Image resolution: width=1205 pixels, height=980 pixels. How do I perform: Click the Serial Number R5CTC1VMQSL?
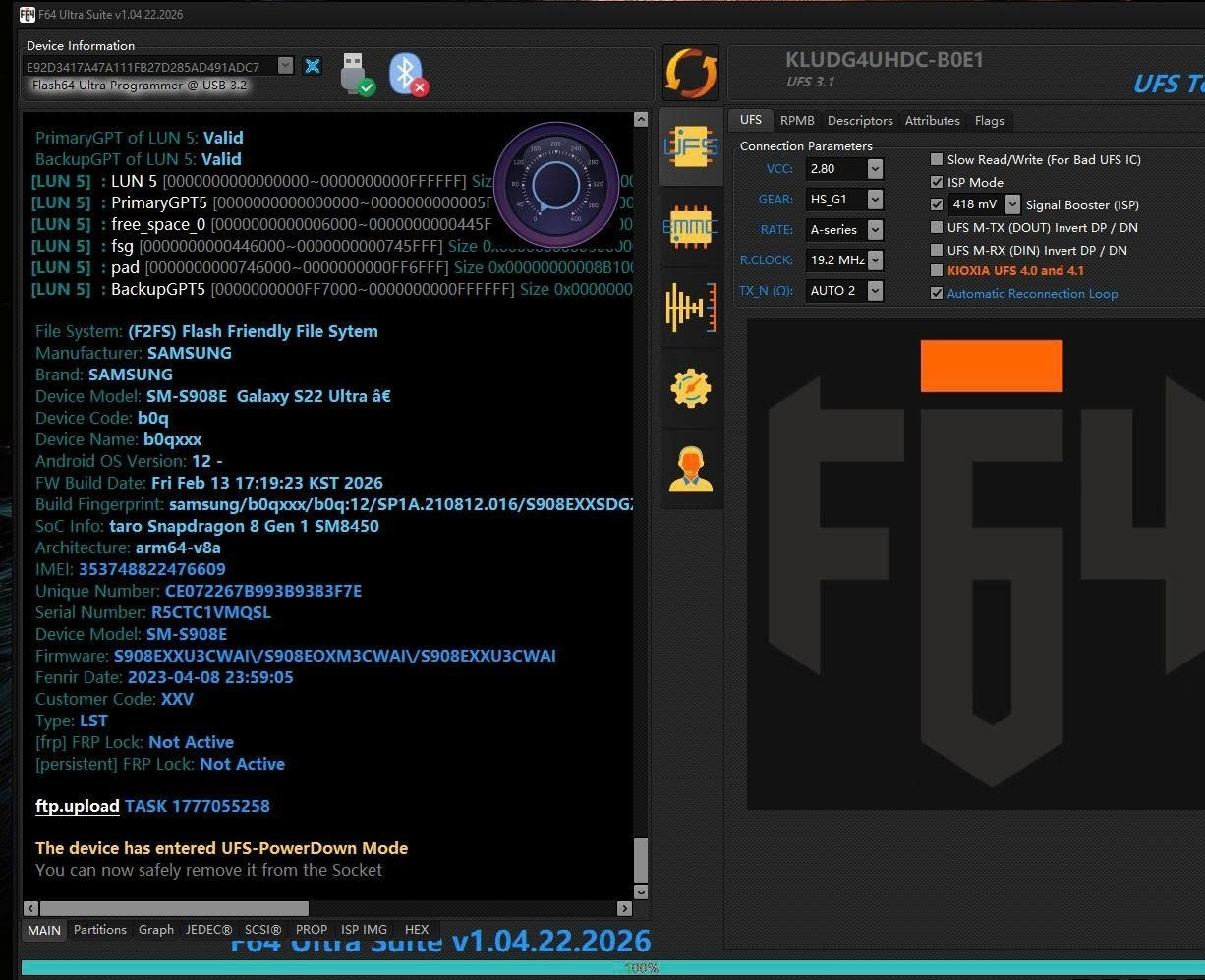[x=211, y=612]
